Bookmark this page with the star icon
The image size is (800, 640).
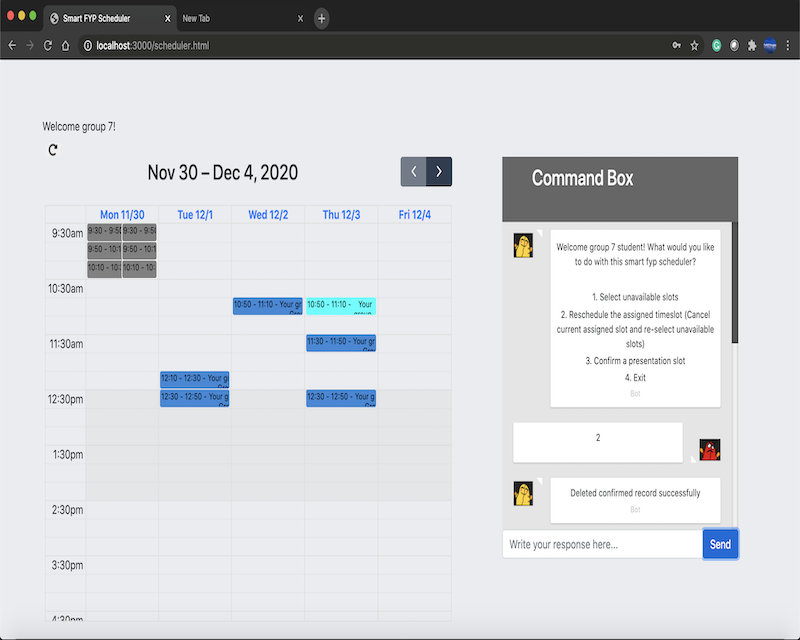click(694, 45)
